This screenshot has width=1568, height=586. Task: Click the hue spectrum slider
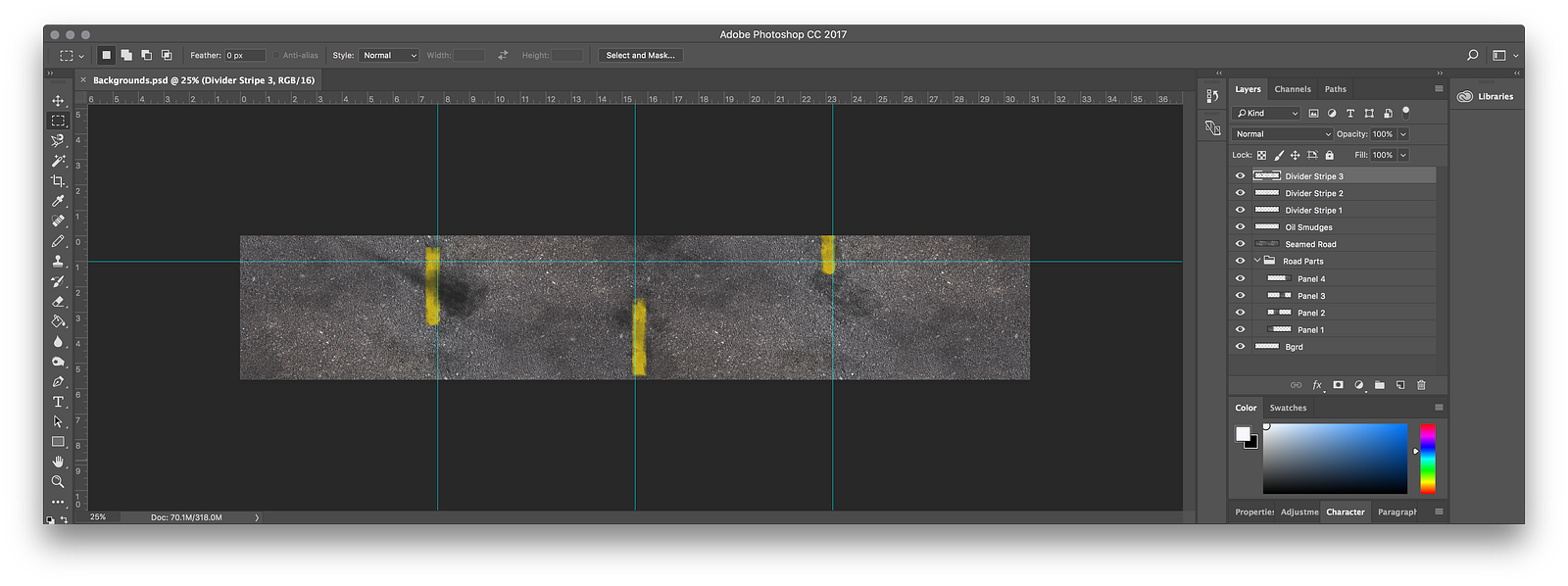coord(1428,459)
